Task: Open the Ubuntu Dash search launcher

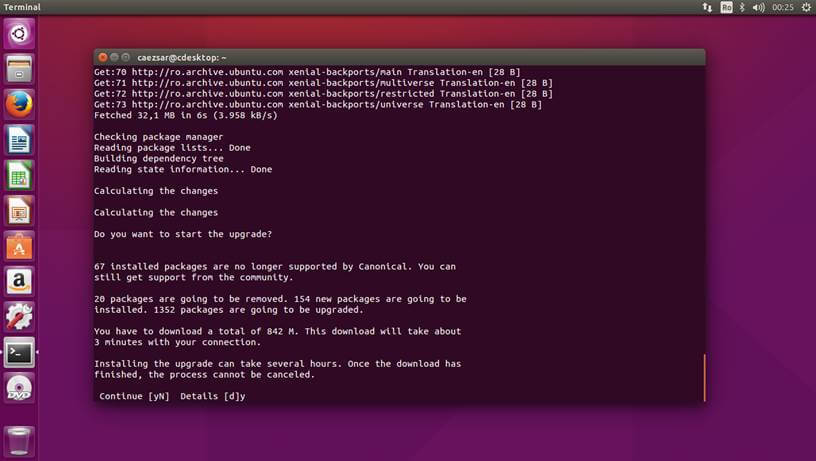Action: [x=19, y=34]
